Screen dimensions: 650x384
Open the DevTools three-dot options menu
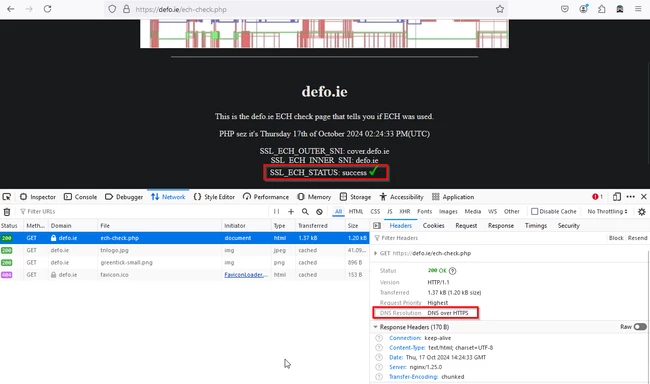pyautogui.click(x=631, y=197)
